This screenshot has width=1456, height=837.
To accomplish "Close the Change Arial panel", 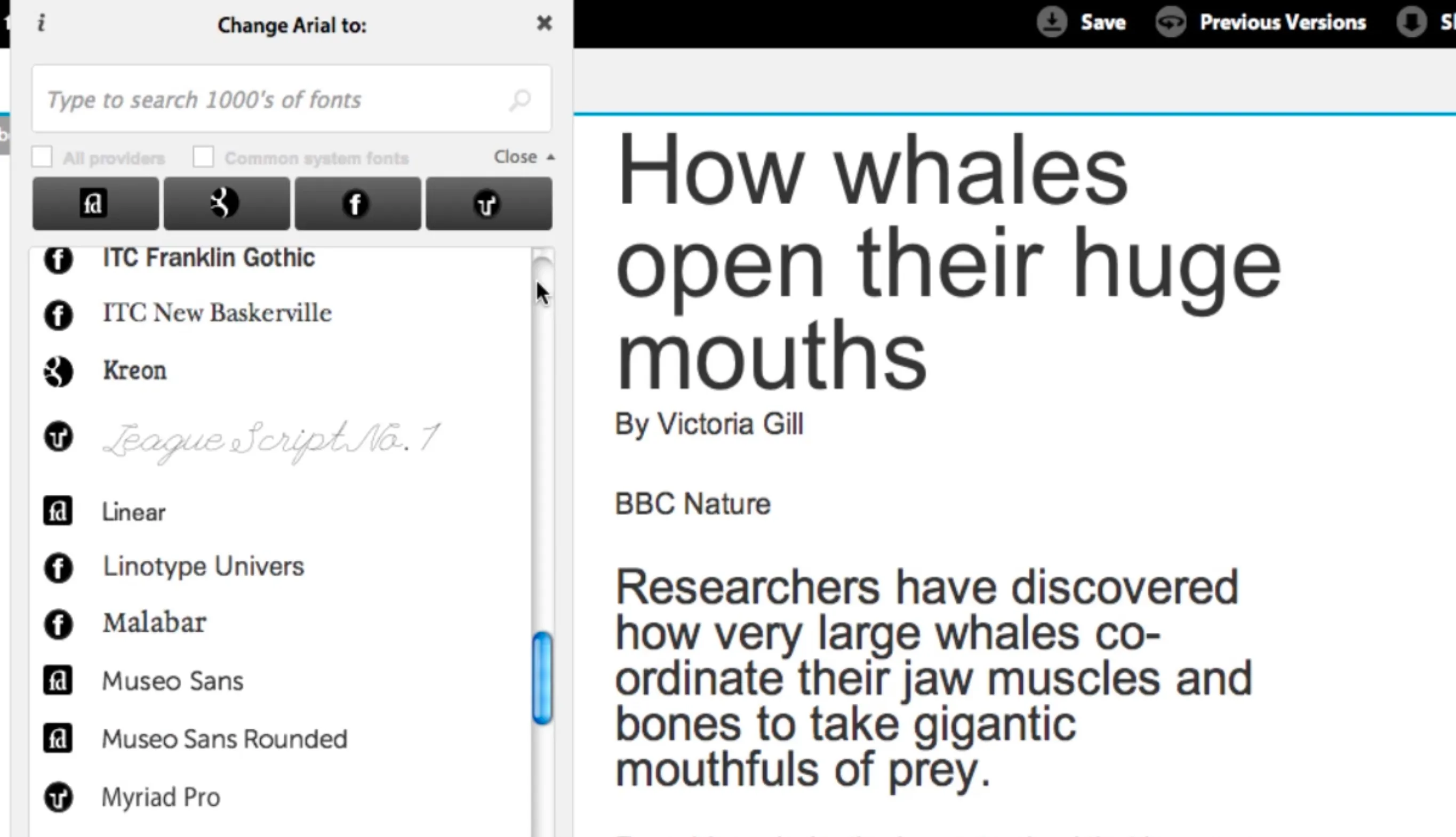I will click(544, 23).
